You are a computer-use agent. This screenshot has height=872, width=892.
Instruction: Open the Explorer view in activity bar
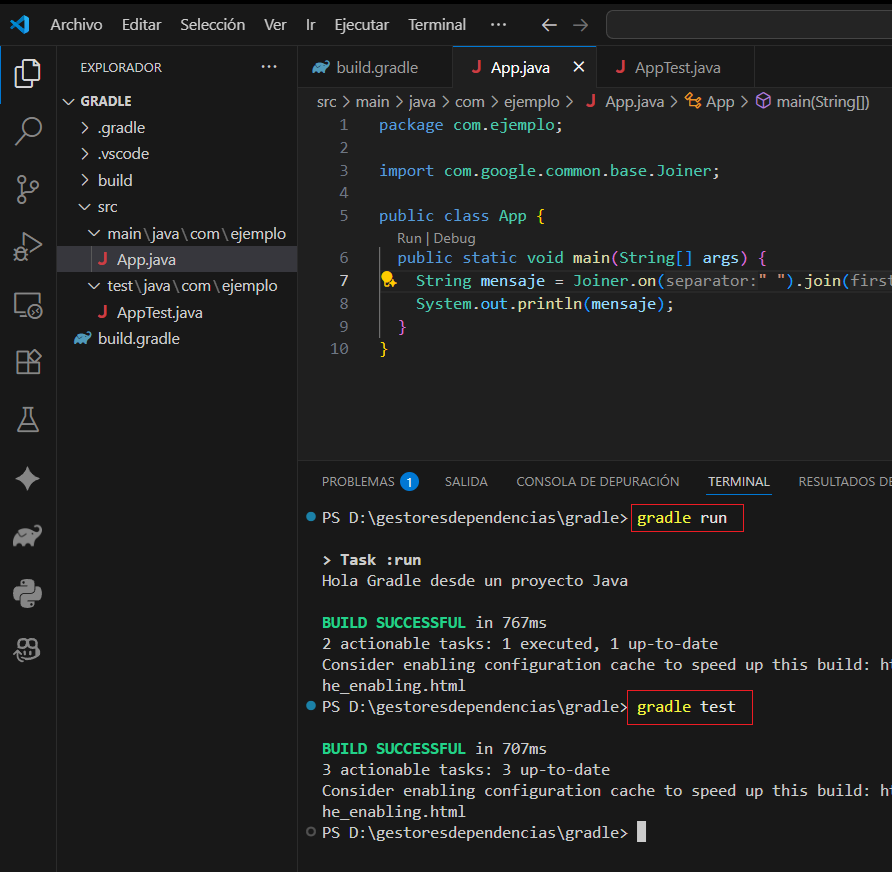(28, 72)
